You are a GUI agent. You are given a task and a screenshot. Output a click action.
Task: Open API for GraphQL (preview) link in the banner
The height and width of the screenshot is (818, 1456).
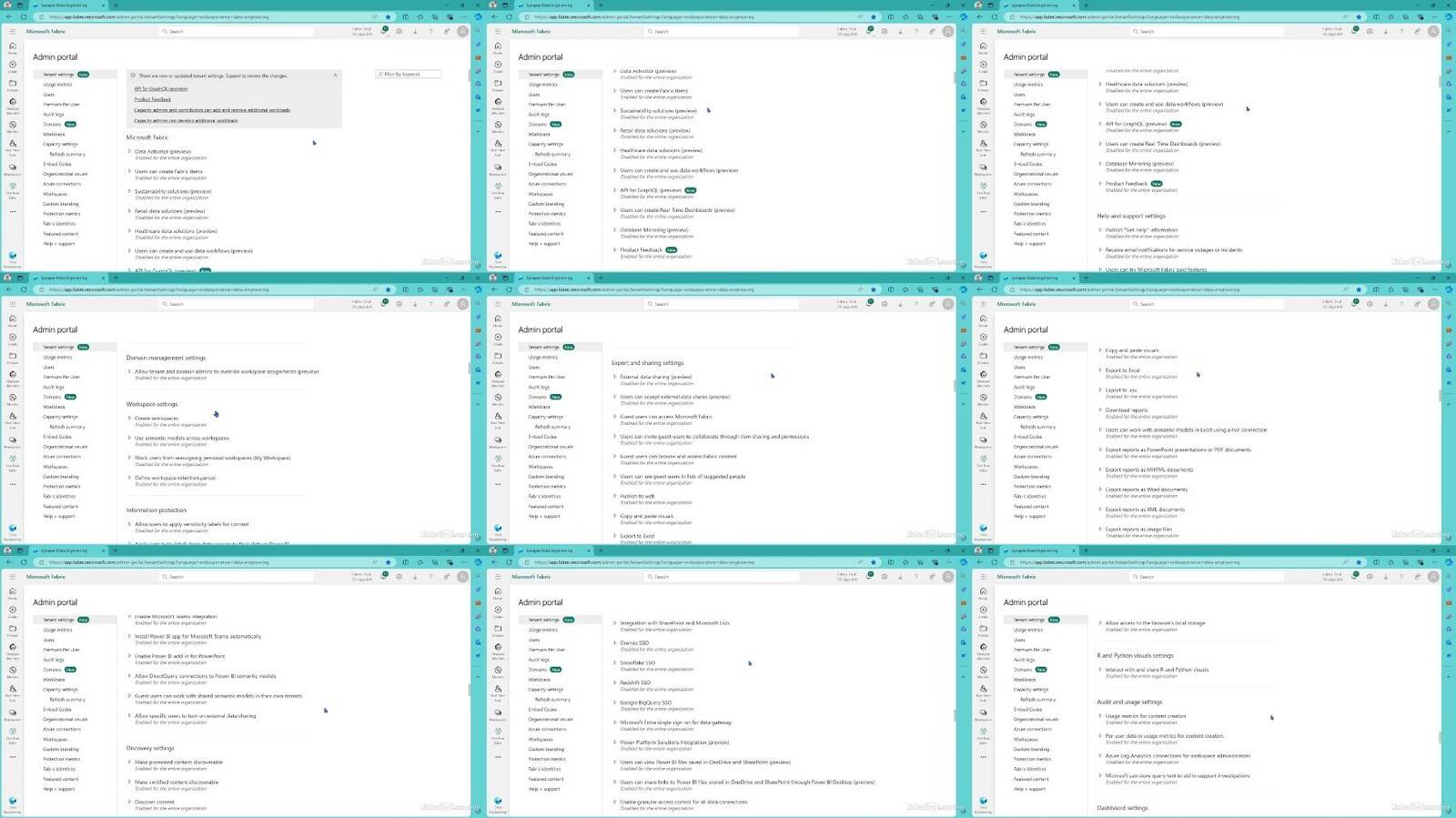pos(161,89)
